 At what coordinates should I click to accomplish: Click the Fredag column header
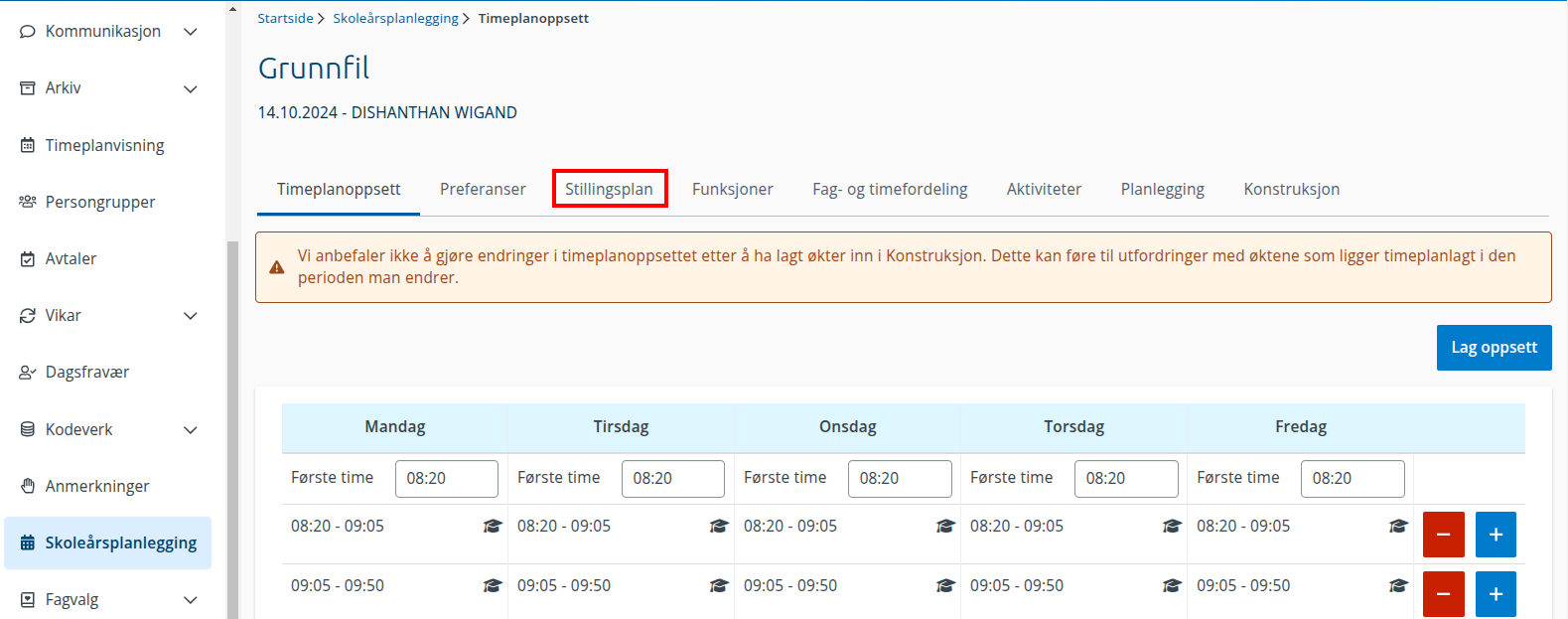tap(1301, 427)
